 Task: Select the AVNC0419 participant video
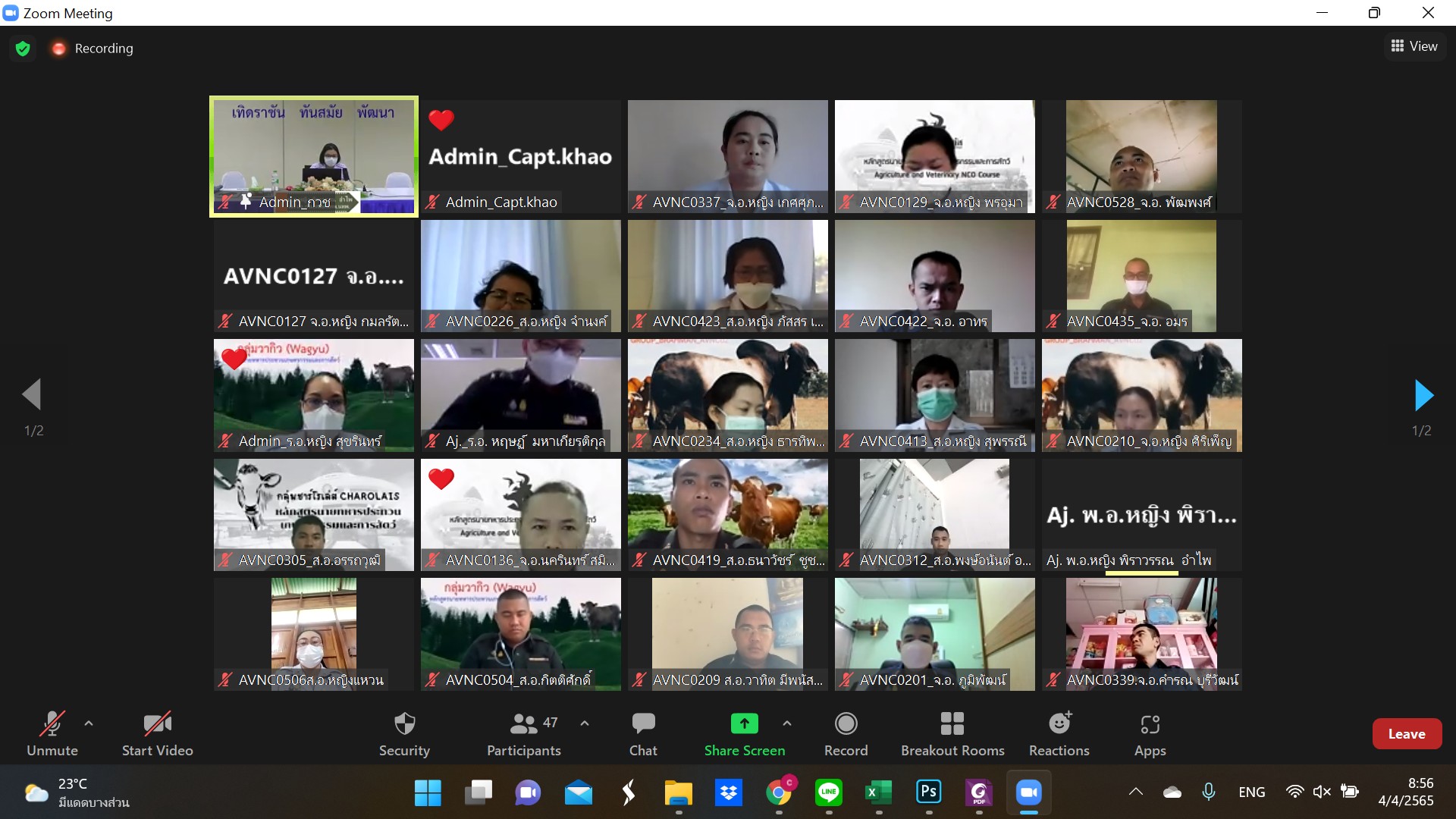(x=728, y=515)
